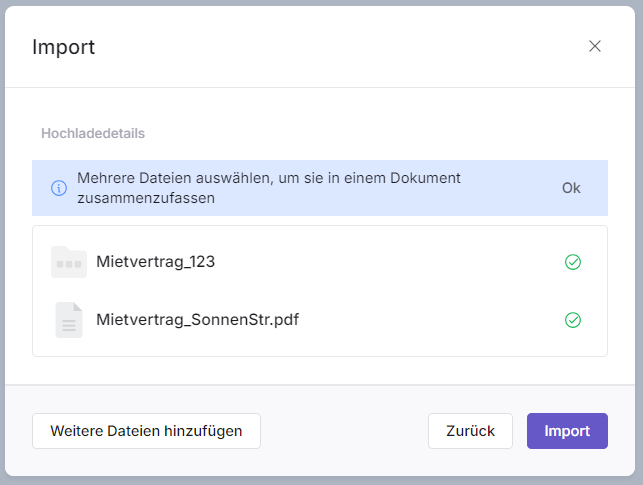This screenshot has height=485, width=643.
Task: Close the Import dialog with the X icon
Action: pyautogui.click(x=595, y=46)
